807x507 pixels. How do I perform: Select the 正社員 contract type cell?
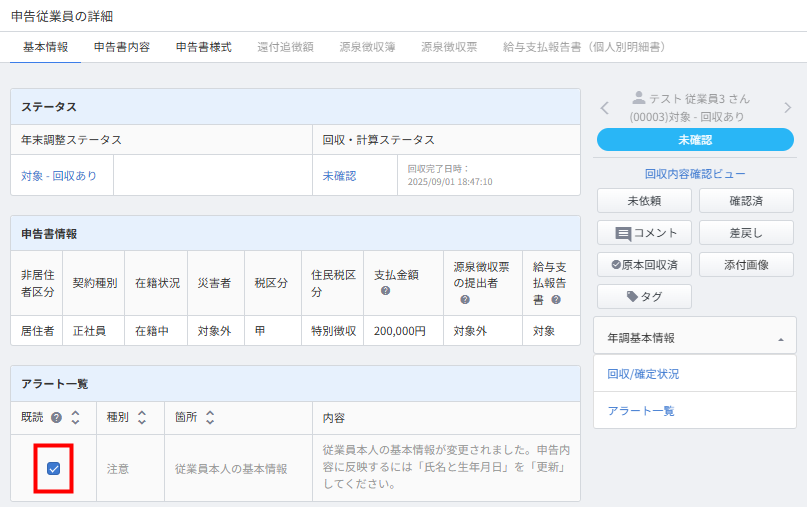pos(93,331)
